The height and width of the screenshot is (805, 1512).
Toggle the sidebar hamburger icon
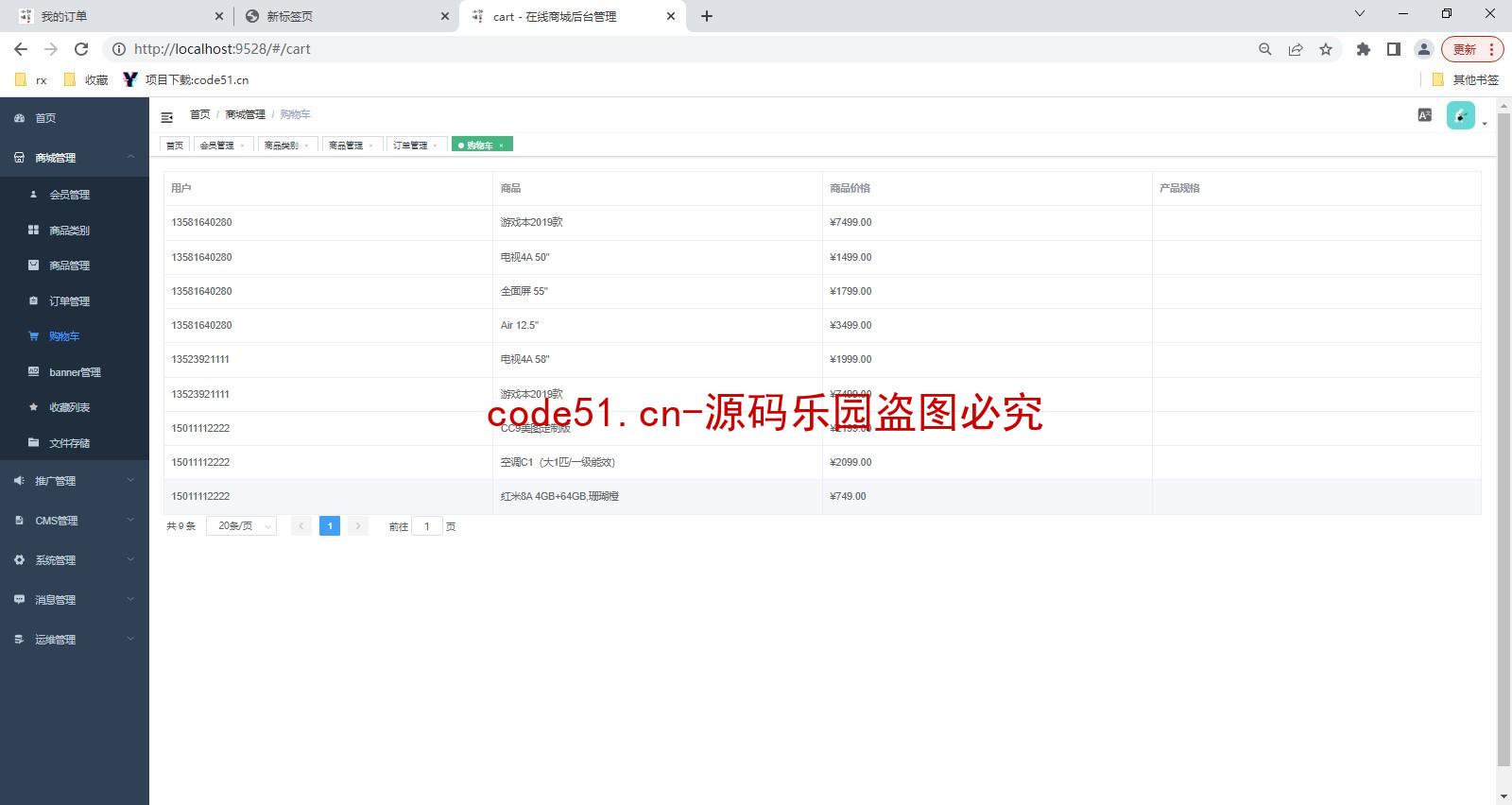[167, 117]
